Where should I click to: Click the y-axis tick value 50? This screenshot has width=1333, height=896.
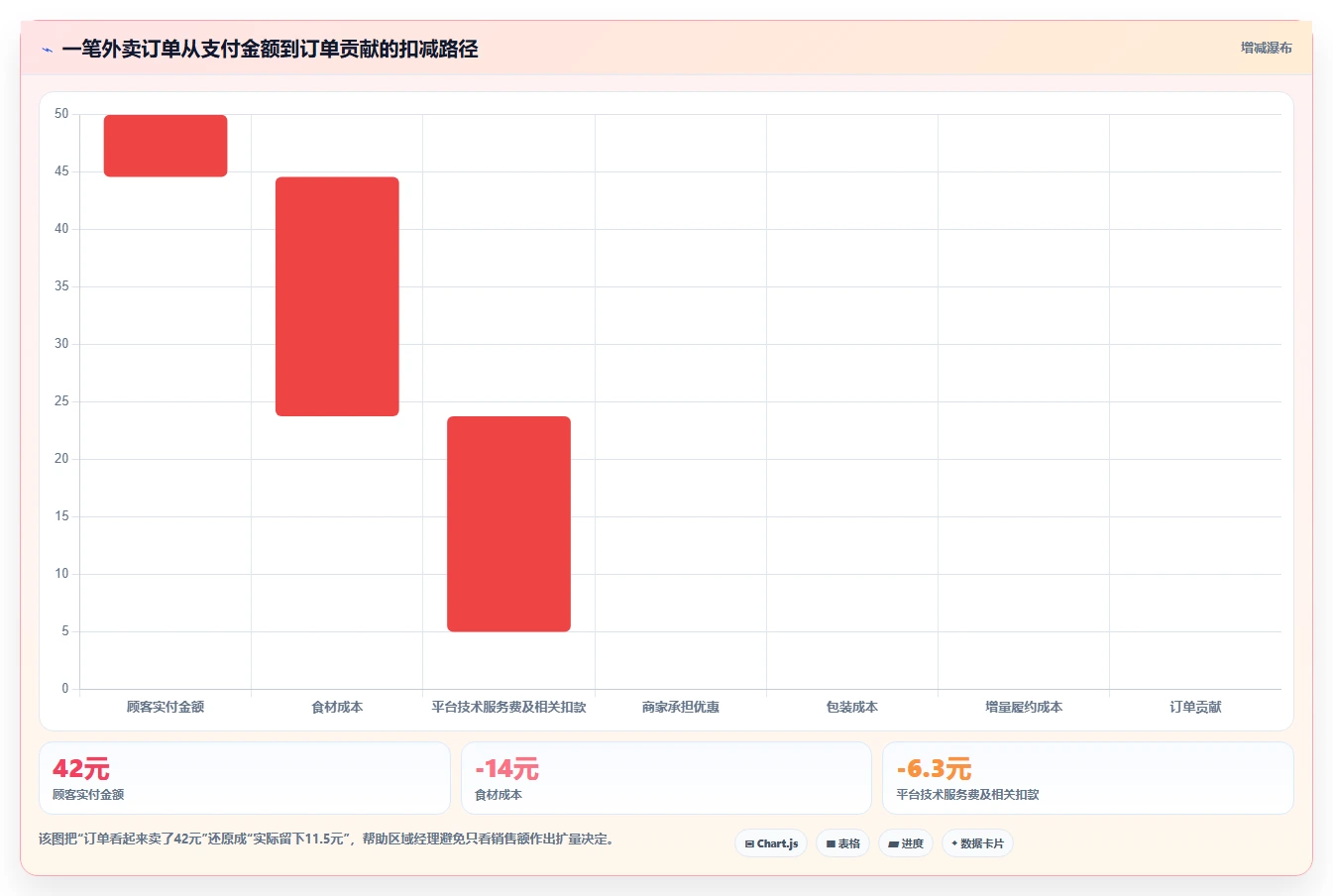61,114
